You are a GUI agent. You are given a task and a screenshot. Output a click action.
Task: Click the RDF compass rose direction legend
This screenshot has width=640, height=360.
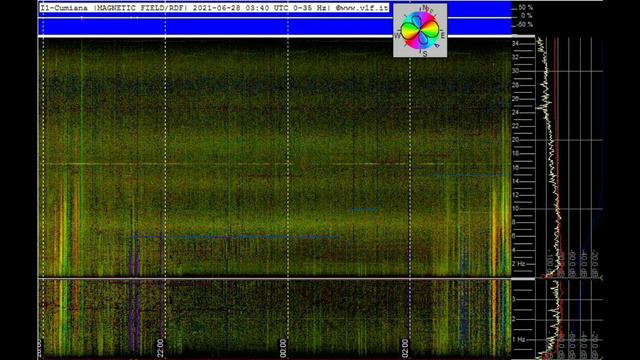tap(420, 31)
